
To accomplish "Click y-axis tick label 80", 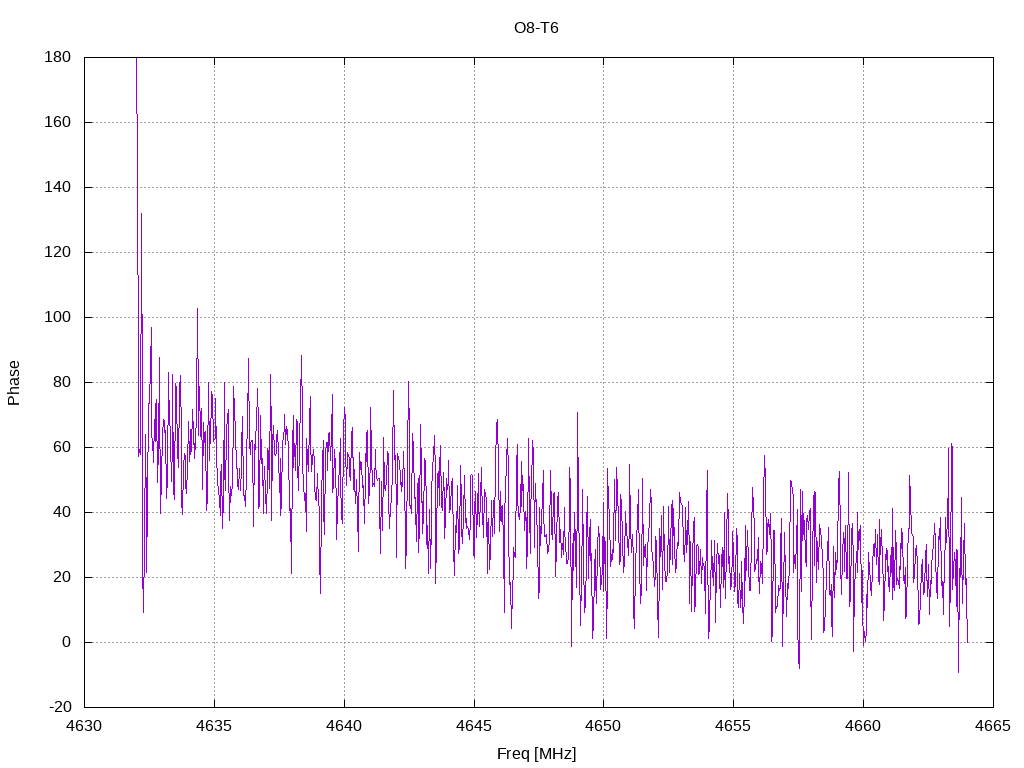I will coord(62,382).
